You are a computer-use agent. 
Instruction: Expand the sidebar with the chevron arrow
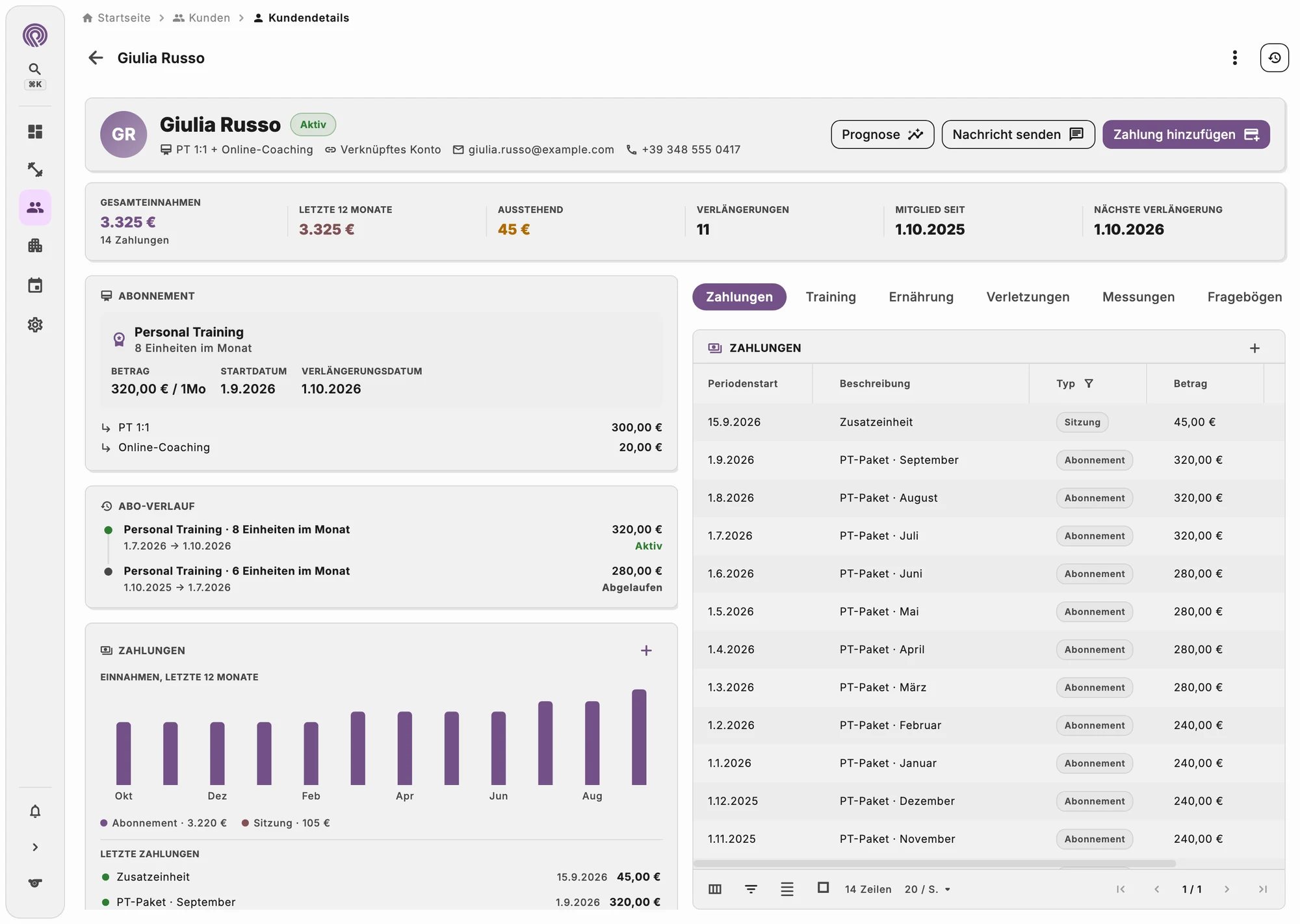(x=35, y=847)
